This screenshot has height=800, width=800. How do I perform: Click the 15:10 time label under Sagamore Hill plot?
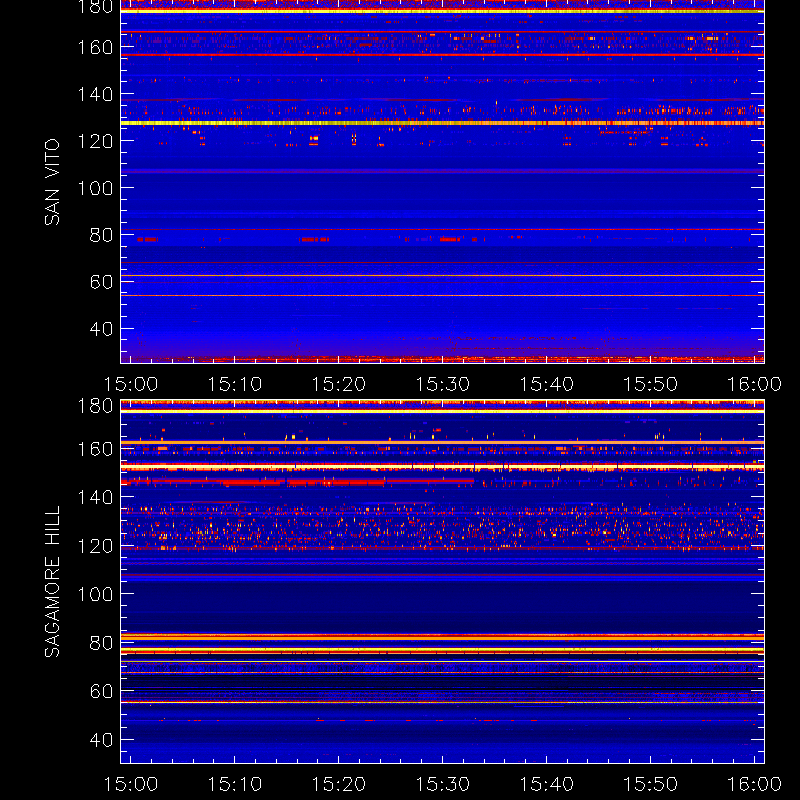[x=235, y=784]
